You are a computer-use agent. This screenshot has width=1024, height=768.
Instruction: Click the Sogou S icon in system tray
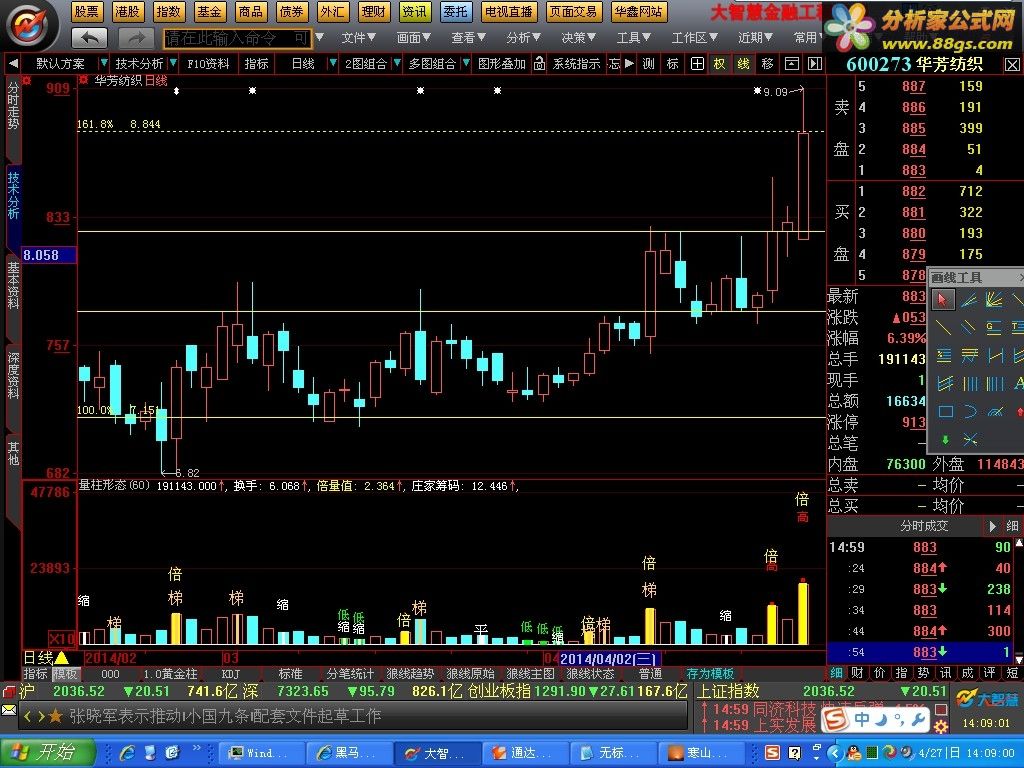click(x=772, y=753)
